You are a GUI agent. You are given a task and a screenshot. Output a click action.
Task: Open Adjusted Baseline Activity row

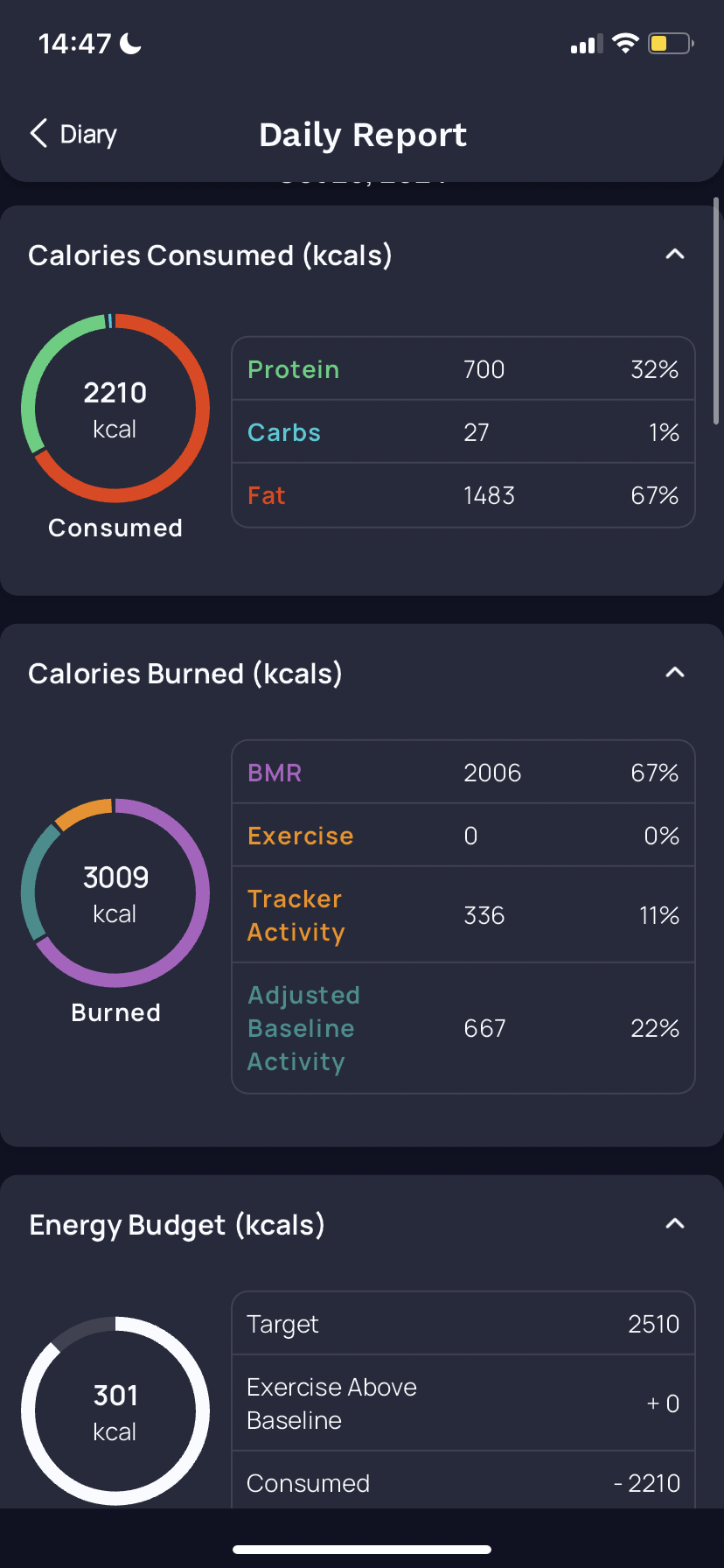[463, 1028]
